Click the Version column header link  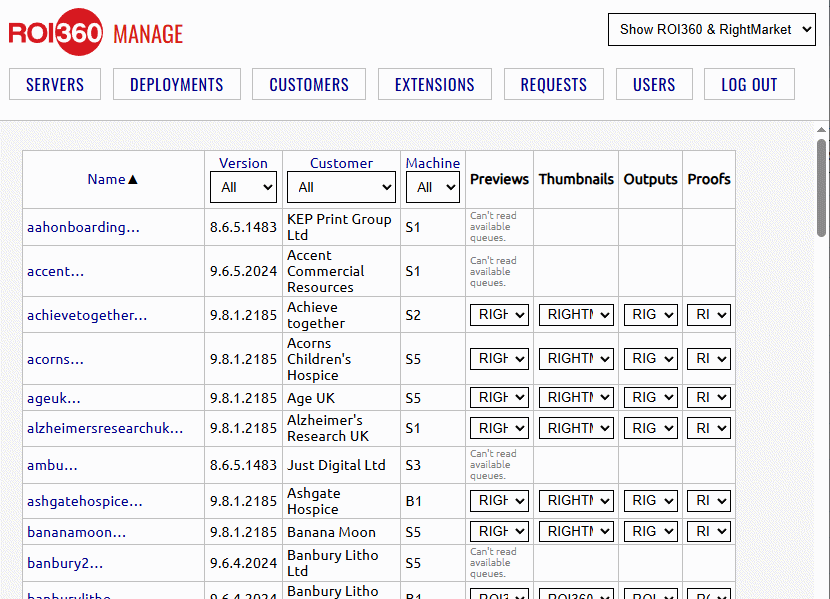pyautogui.click(x=243, y=163)
